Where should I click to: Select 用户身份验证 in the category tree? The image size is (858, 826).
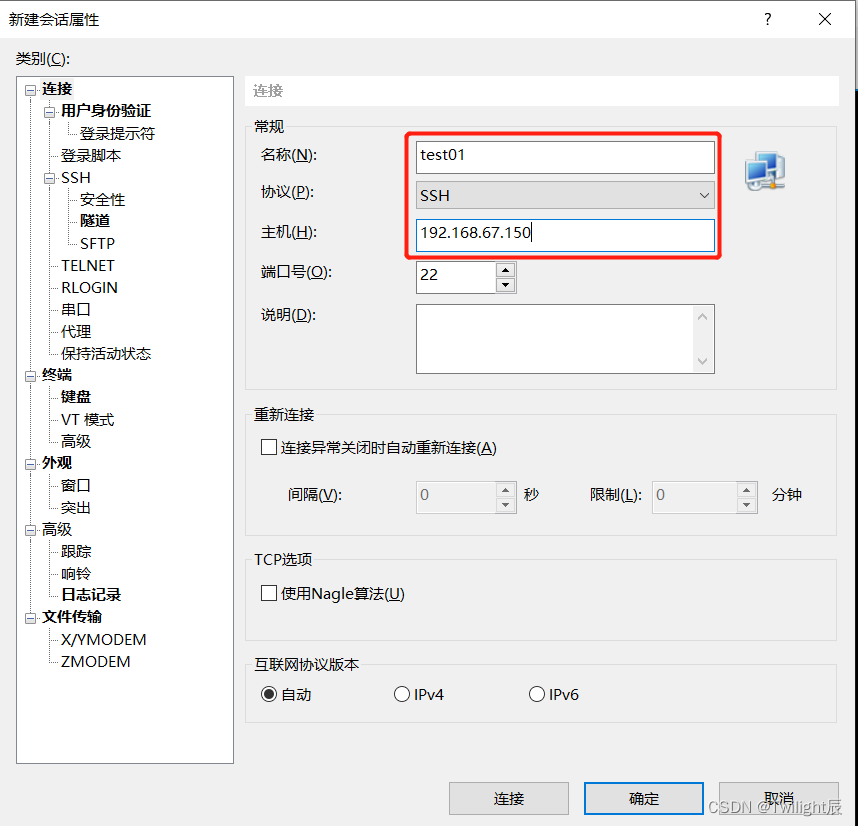[106, 111]
